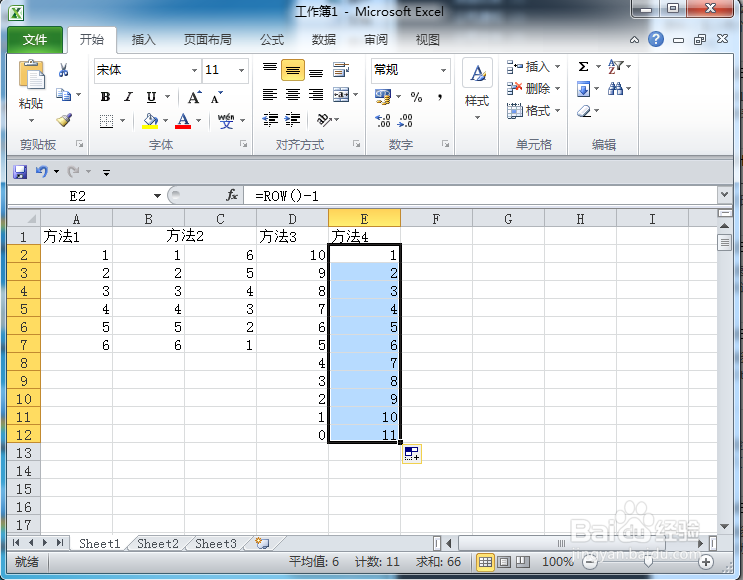Open Excel Help question mark
The image size is (743, 580).
pyautogui.click(x=656, y=39)
